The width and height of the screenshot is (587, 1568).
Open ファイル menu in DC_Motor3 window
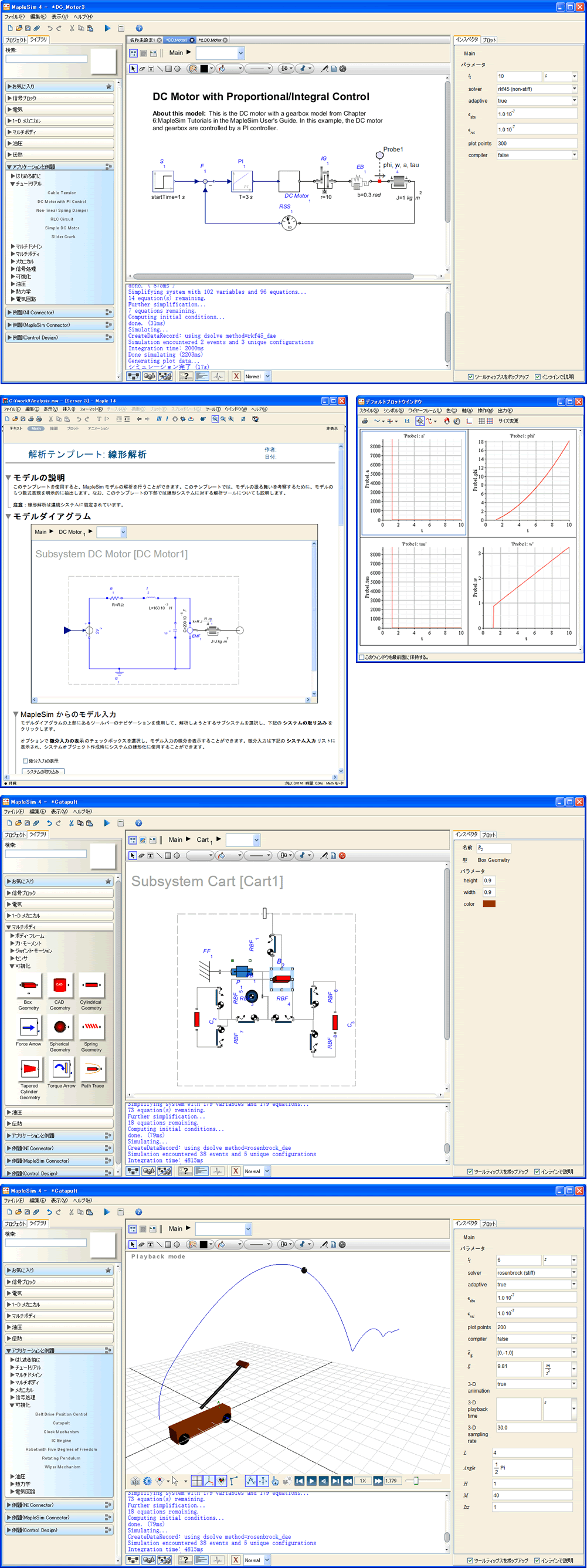pyautogui.click(x=14, y=16)
